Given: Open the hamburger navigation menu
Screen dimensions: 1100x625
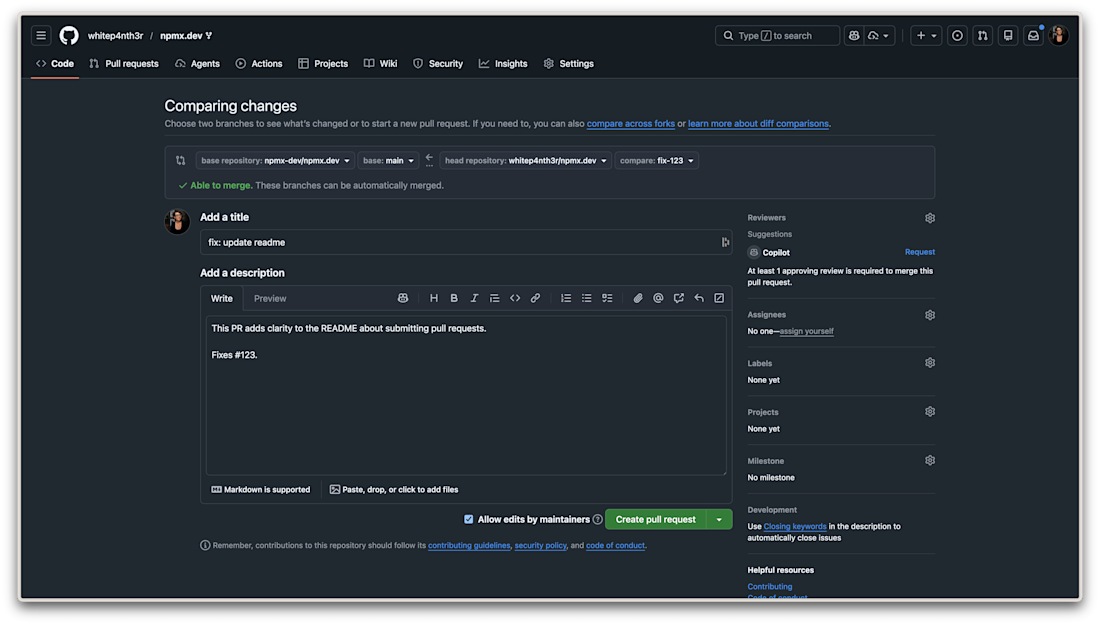Looking at the screenshot, I should click(41, 35).
